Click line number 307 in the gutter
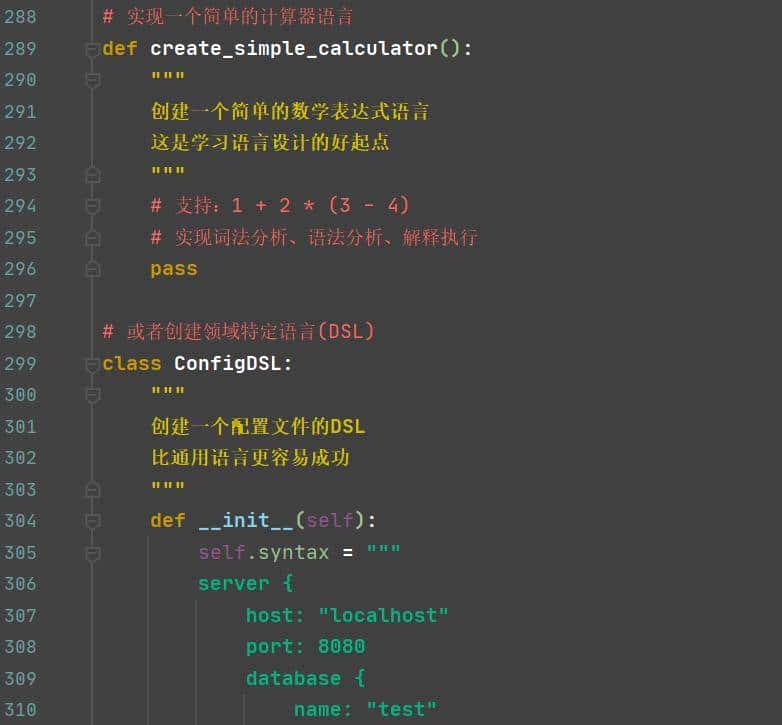The height and width of the screenshot is (725, 782). click(20, 616)
